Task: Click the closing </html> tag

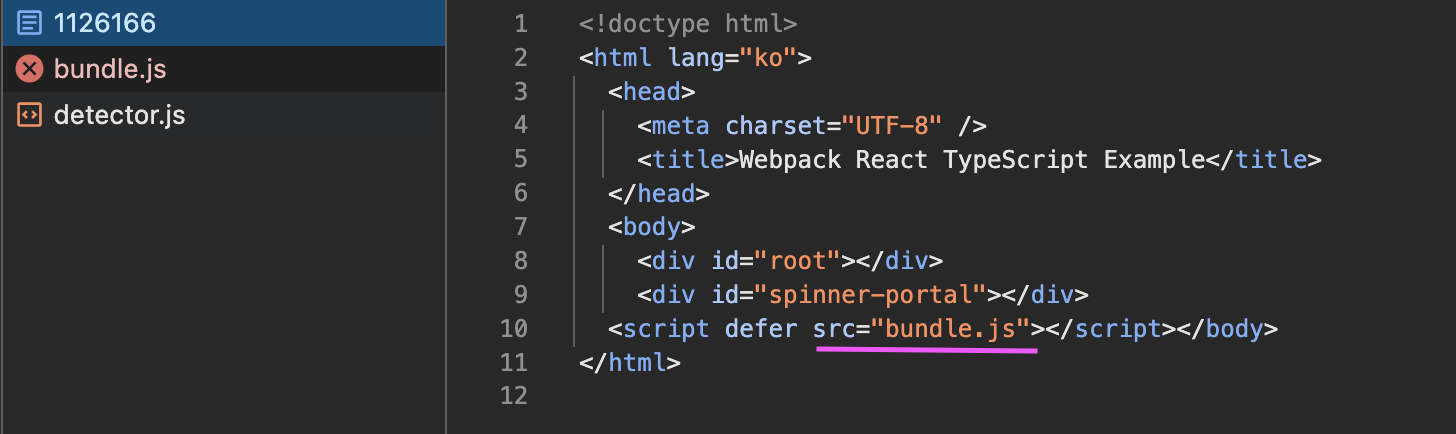Action: point(630,362)
